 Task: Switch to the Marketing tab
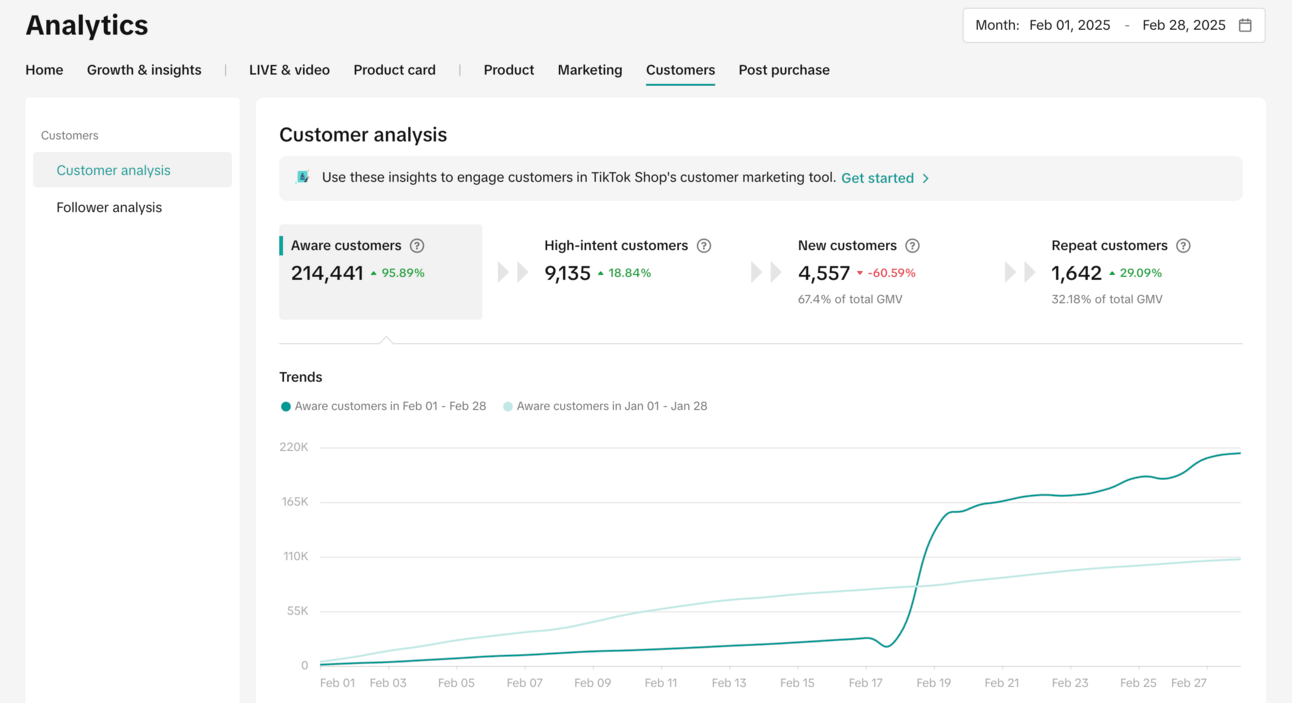pos(589,70)
